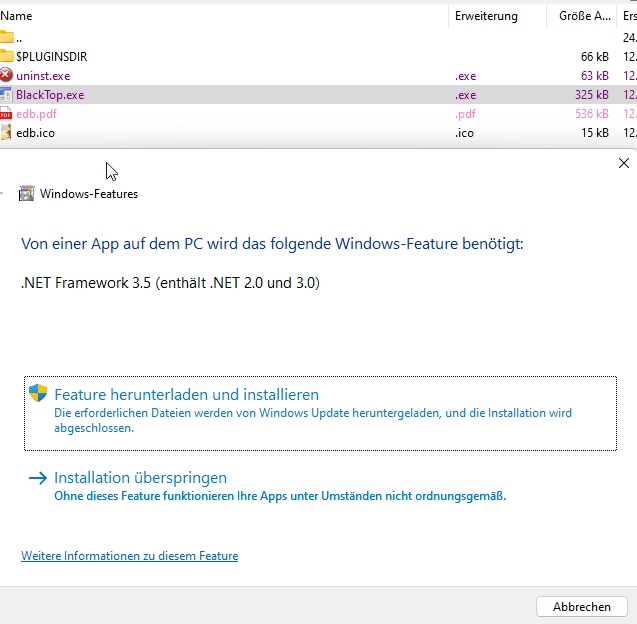637x624 pixels.
Task: Click the BlackTop.exe application icon
Action: tap(6, 94)
